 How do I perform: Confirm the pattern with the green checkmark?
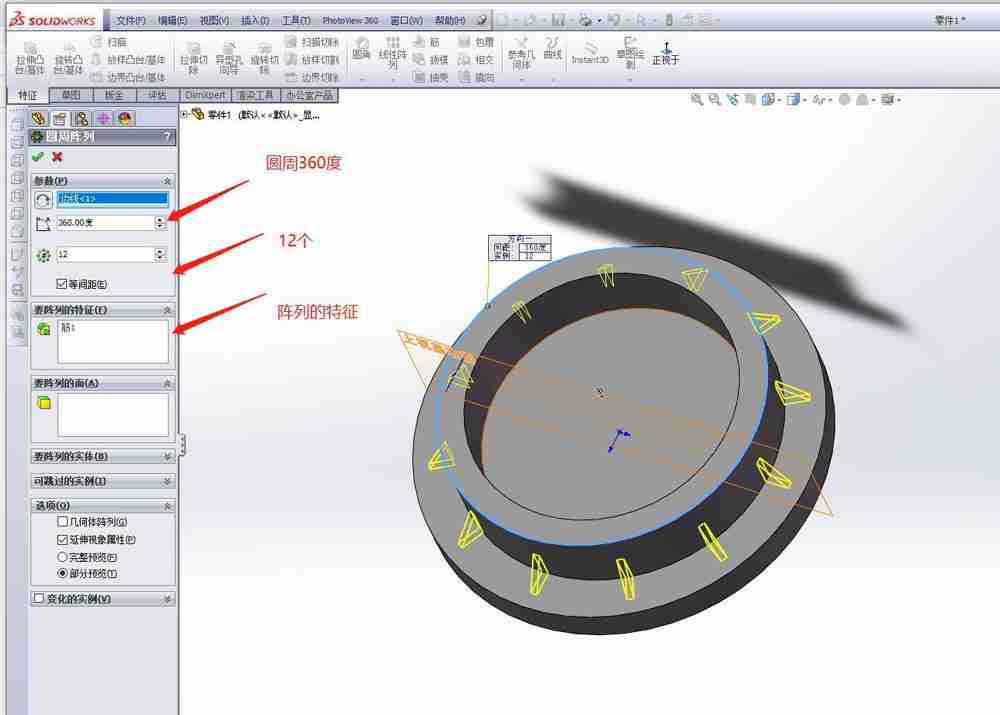(x=38, y=157)
